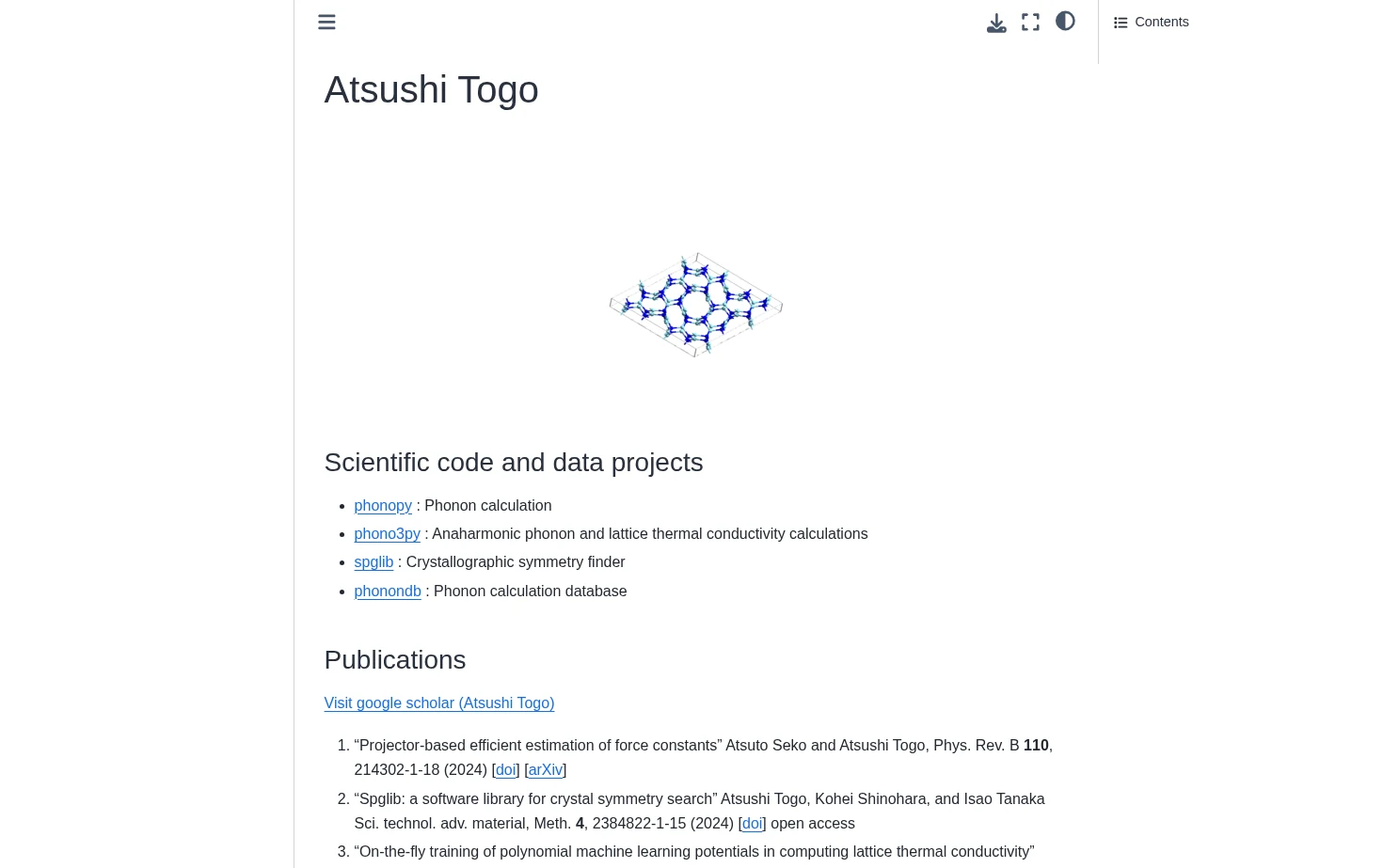Click the download source file icon
1383x868 pixels.
click(x=996, y=22)
